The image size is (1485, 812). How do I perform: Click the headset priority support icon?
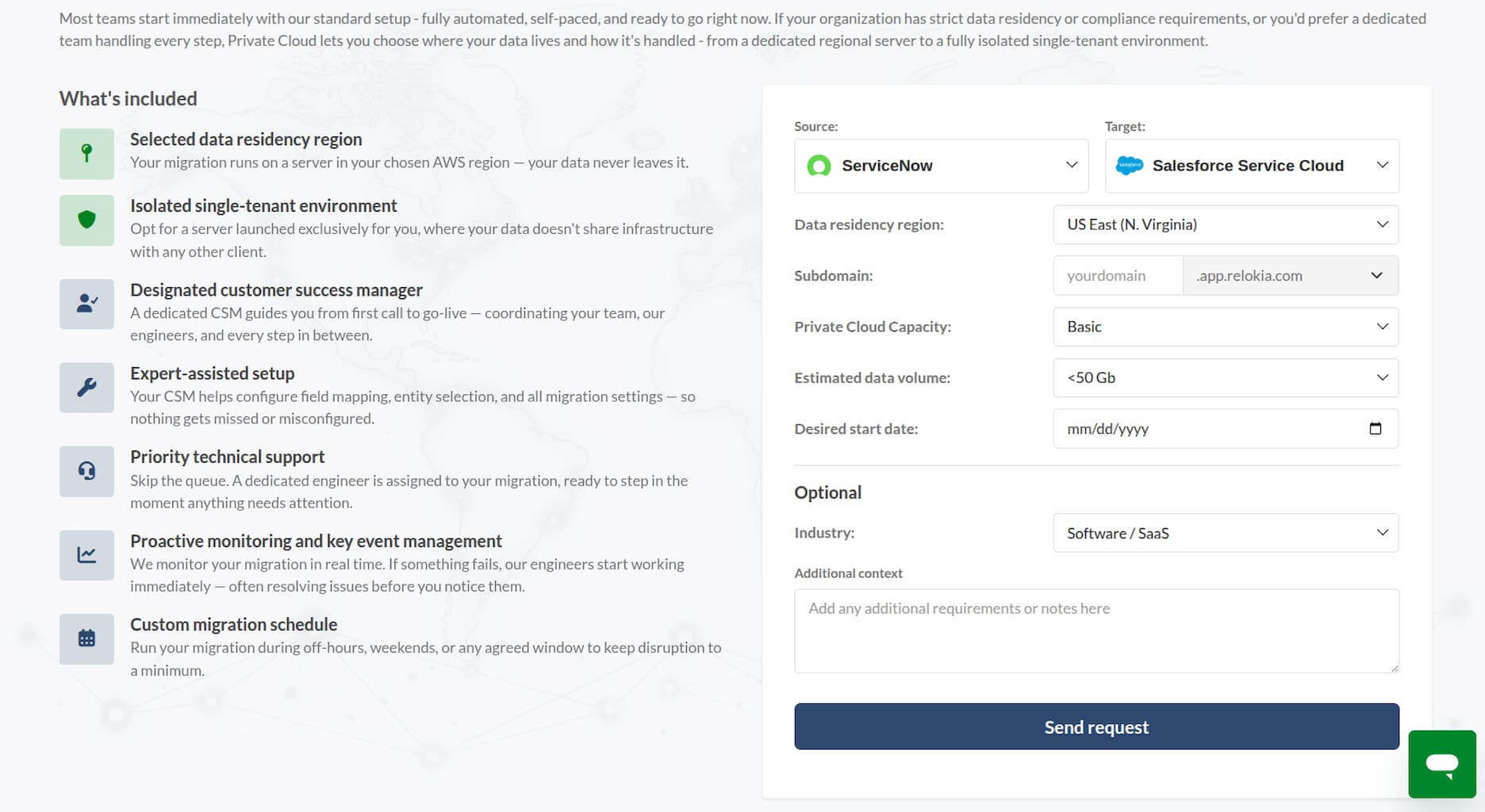[x=86, y=471]
